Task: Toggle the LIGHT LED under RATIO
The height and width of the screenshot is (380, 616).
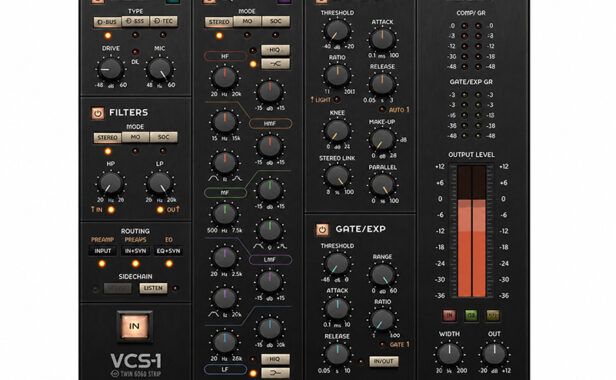Action: tap(337, 100)
